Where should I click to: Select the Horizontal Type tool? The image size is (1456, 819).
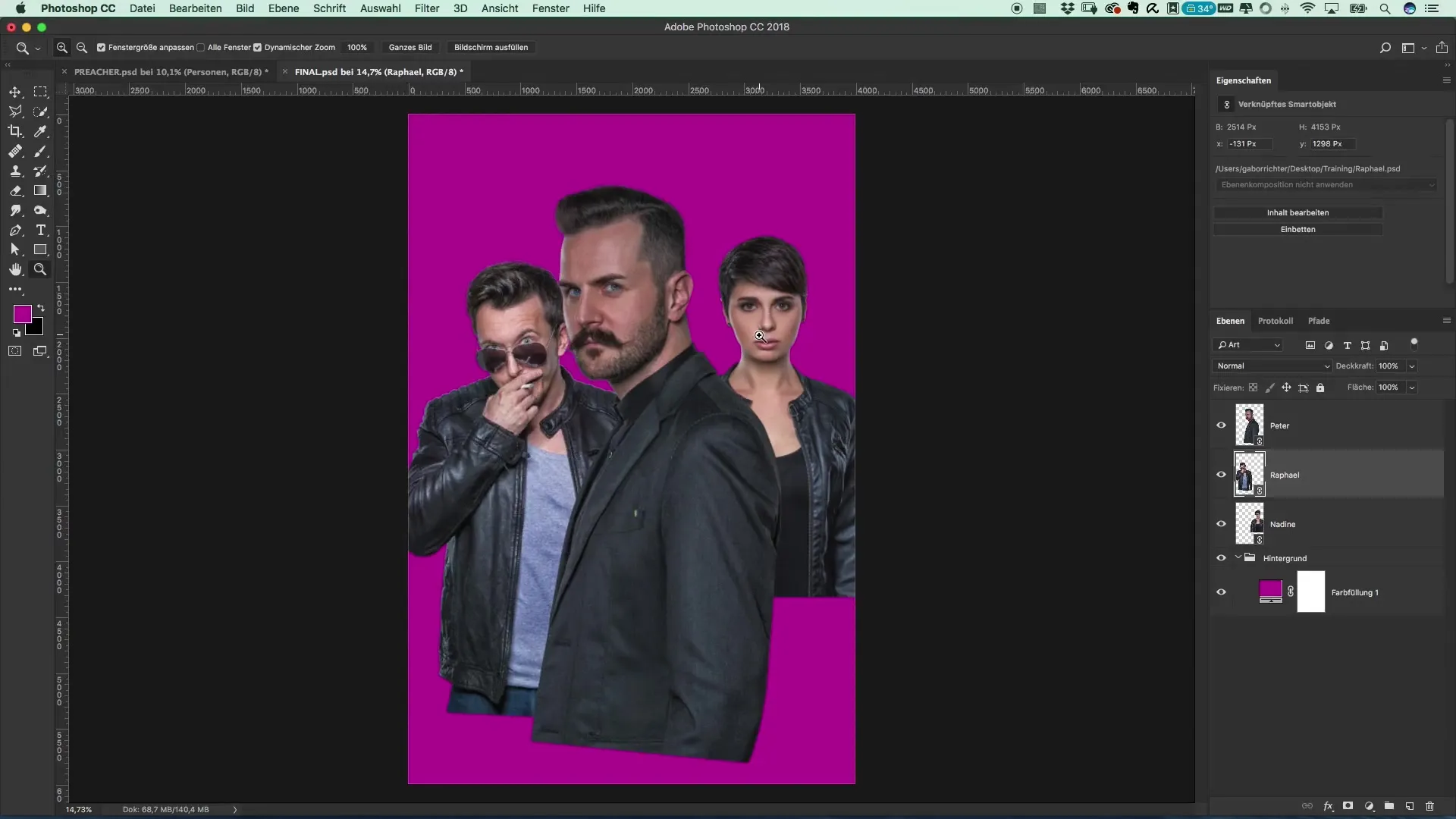click(x=41, y=230)
